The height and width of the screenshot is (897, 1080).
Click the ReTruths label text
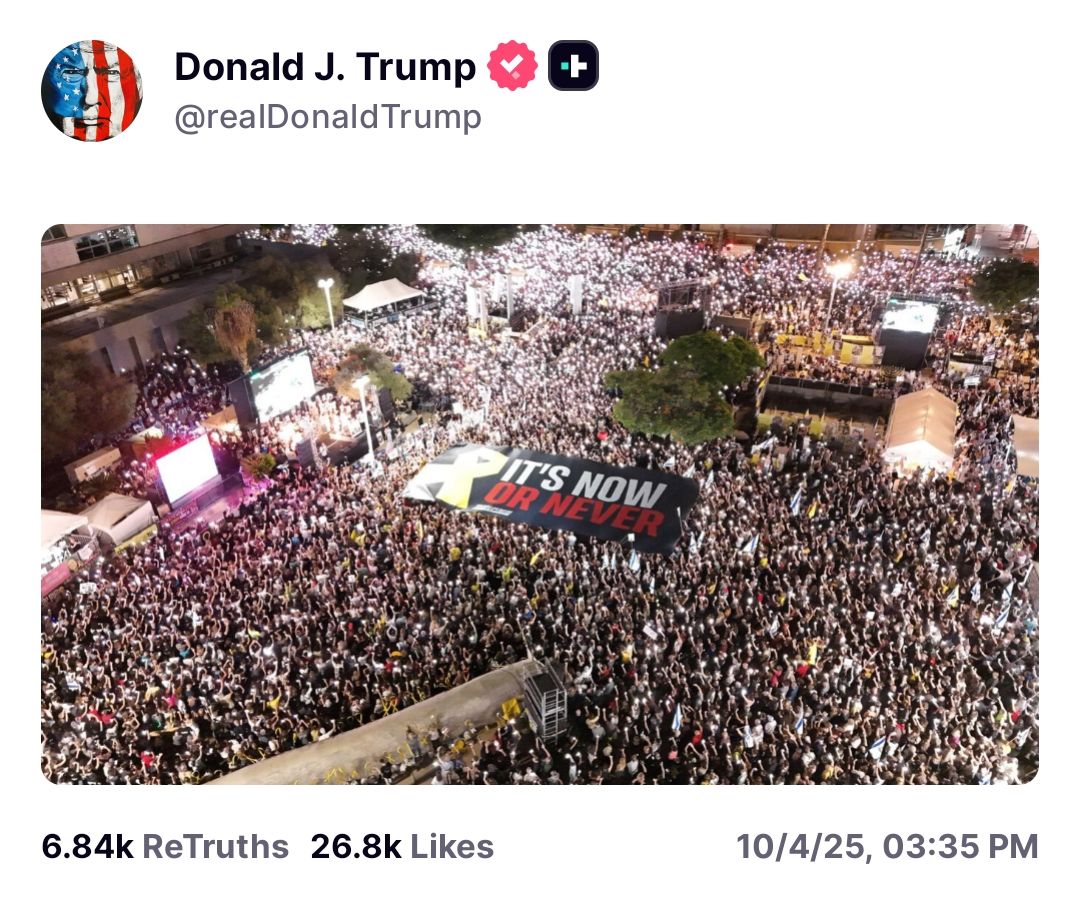tap(216, 846)
